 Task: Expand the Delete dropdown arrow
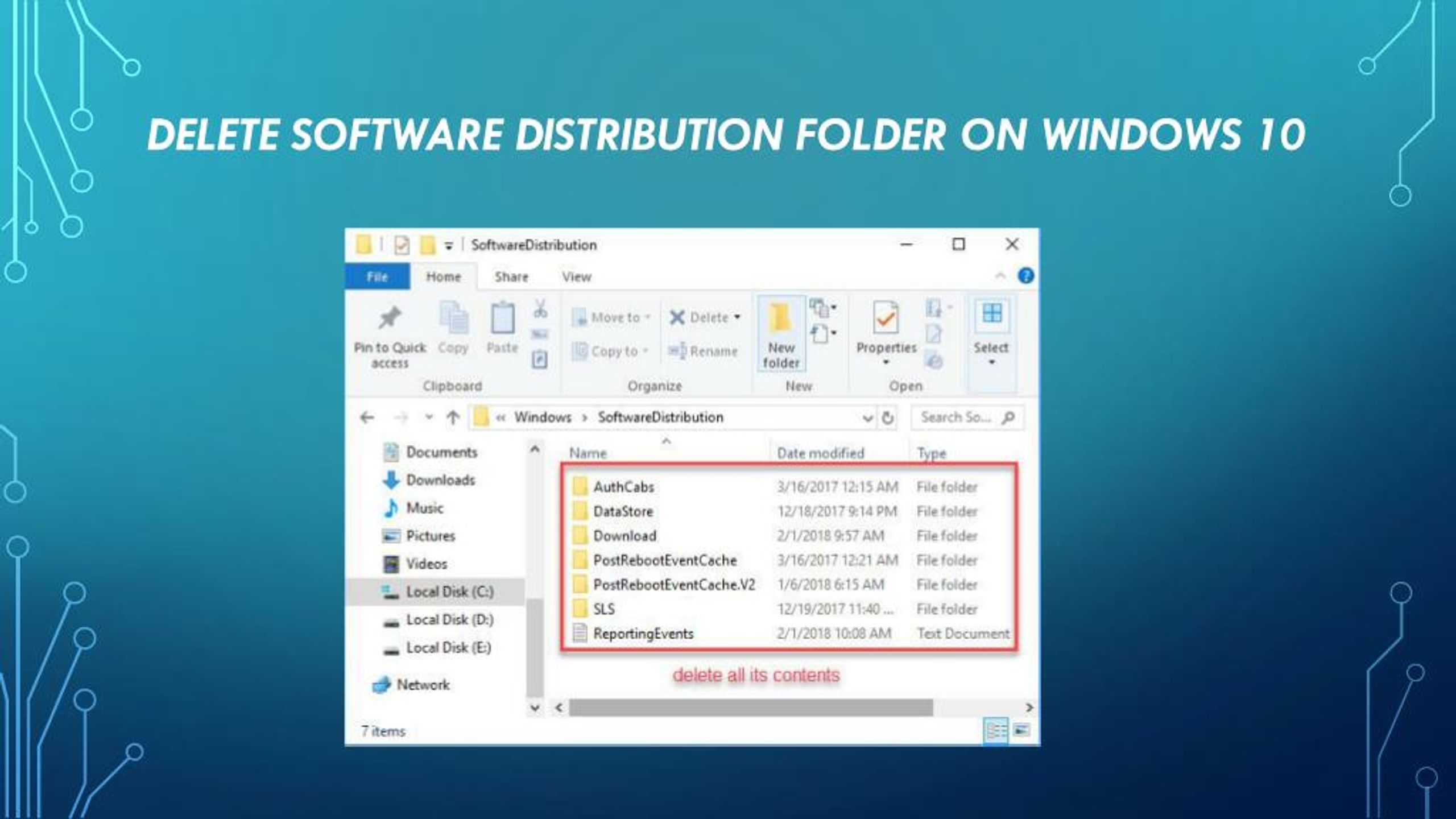click(x=737, y=317)
